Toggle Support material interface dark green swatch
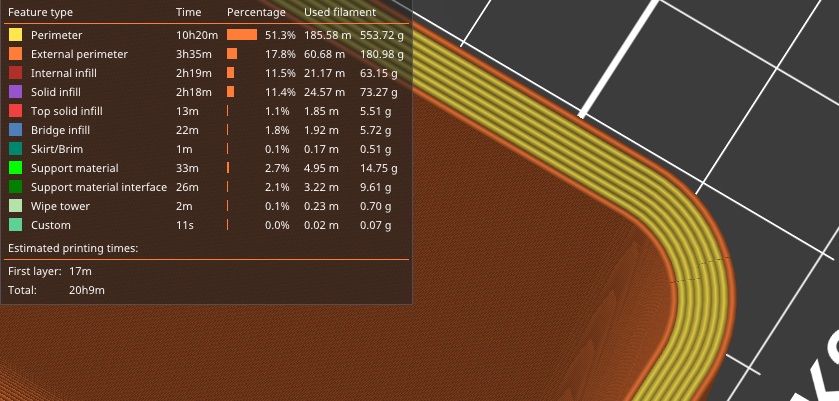This screenshot has width=839, height=401. [x=16, y=187]
